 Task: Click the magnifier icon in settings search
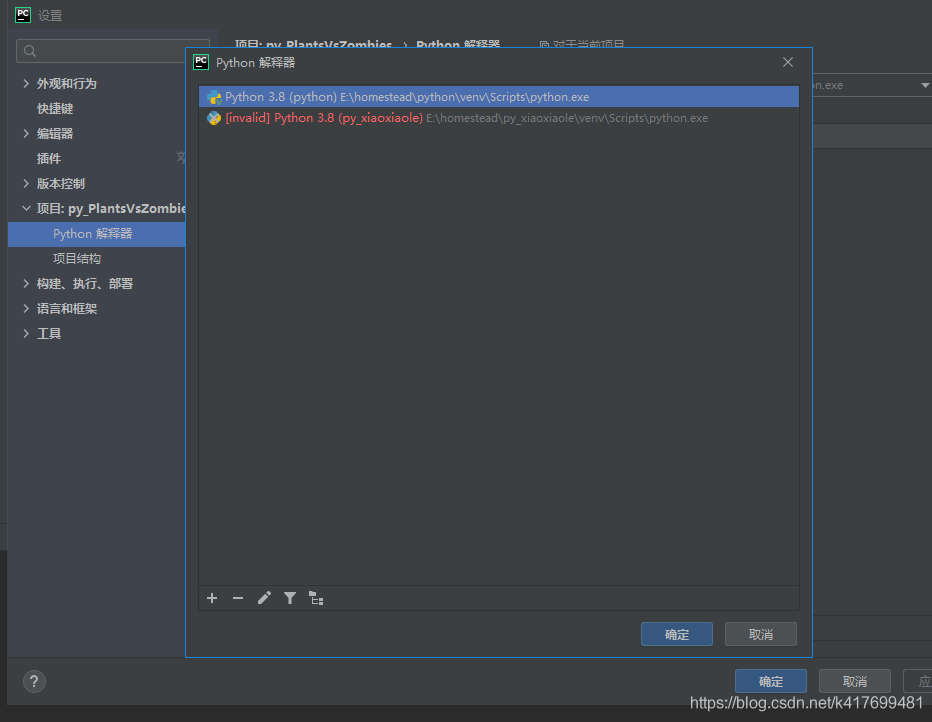(30, 51)
